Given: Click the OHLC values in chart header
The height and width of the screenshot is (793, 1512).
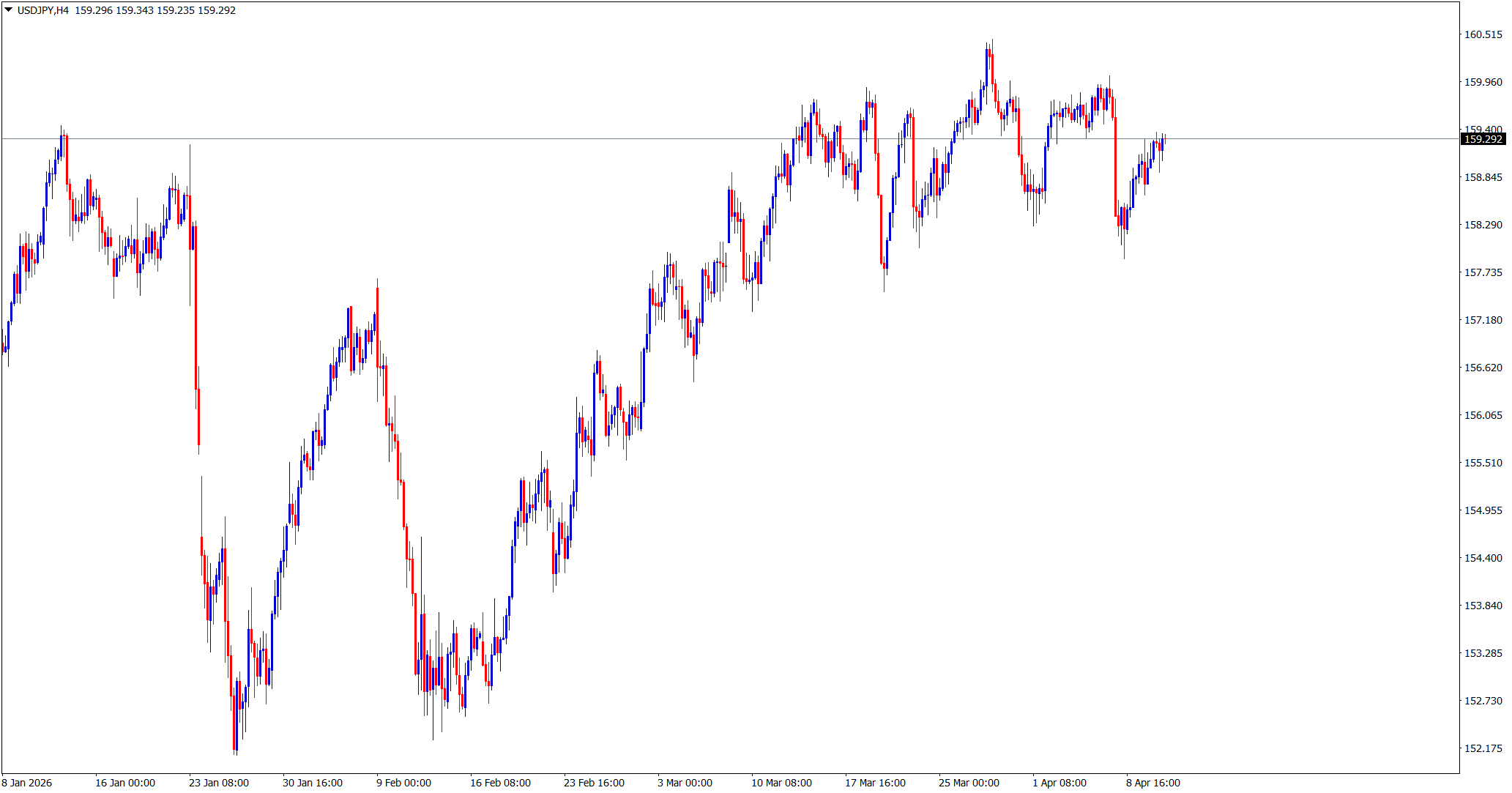Looking at the screenshot, I should coord(155,10).
